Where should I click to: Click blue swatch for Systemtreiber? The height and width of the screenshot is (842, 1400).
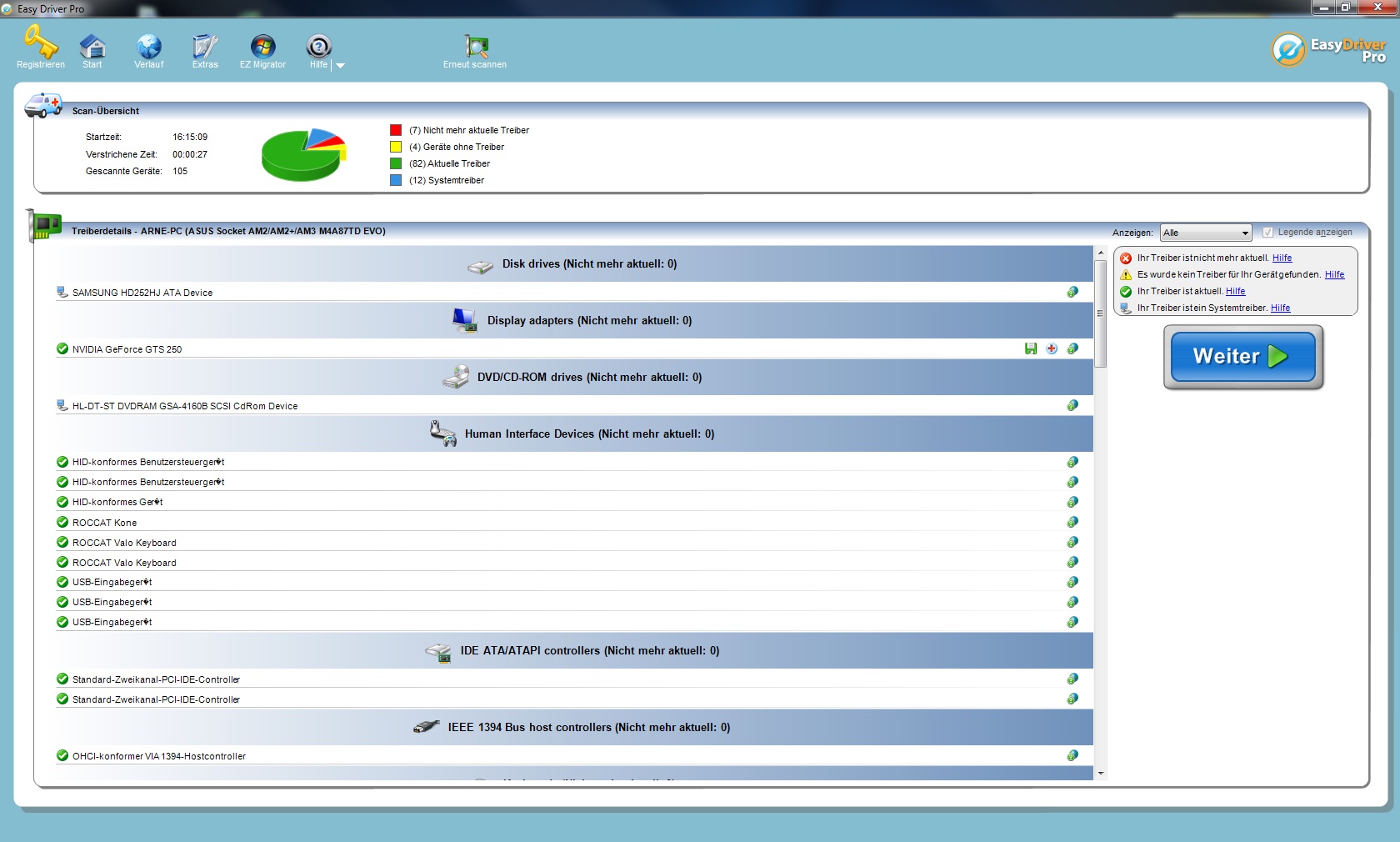(x=396, y=180)
